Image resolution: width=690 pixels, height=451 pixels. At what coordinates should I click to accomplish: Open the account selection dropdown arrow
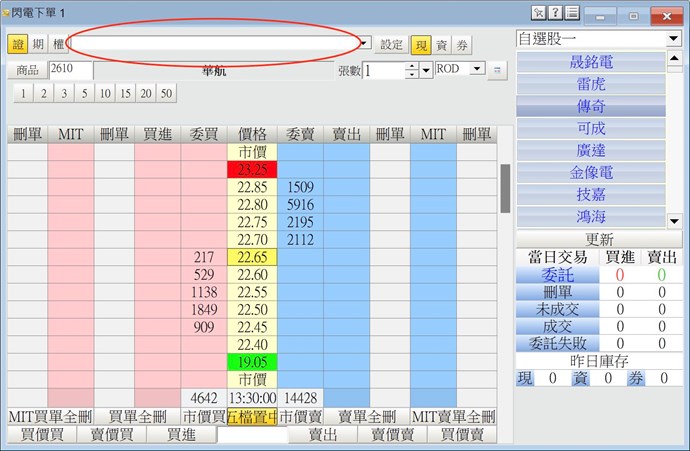[x=365, y=44]
